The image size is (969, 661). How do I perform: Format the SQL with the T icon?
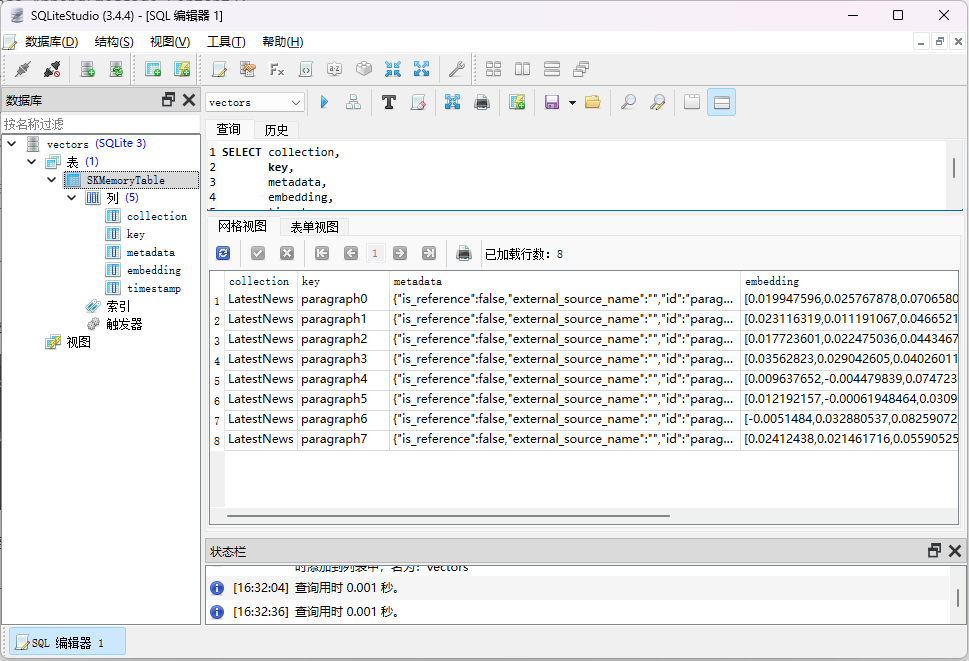click(389, 101)
